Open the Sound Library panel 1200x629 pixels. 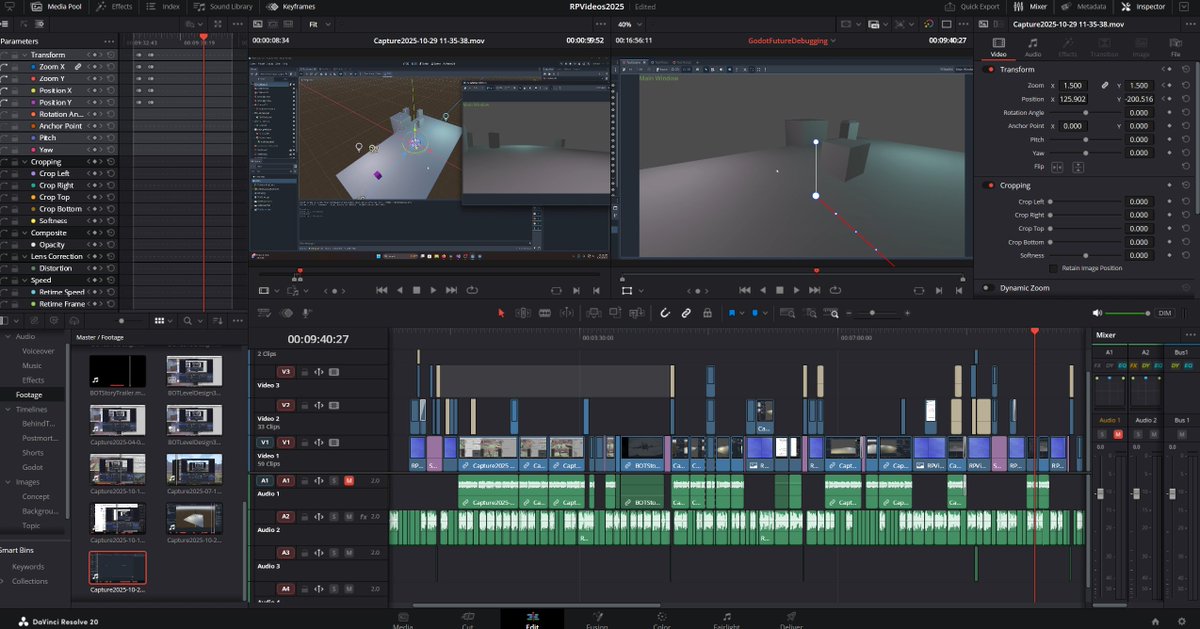224,6
